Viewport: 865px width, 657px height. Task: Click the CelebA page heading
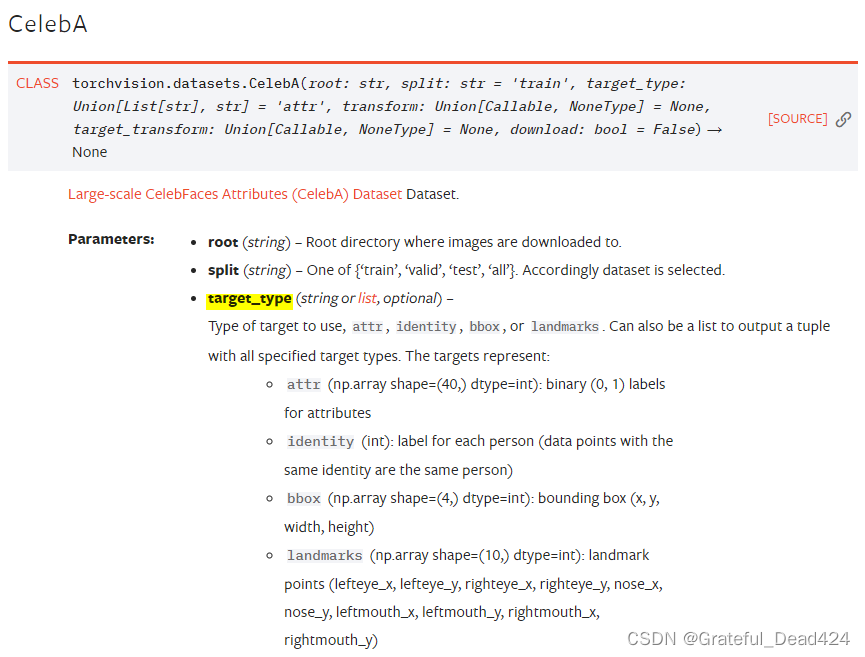click(48, 24)
